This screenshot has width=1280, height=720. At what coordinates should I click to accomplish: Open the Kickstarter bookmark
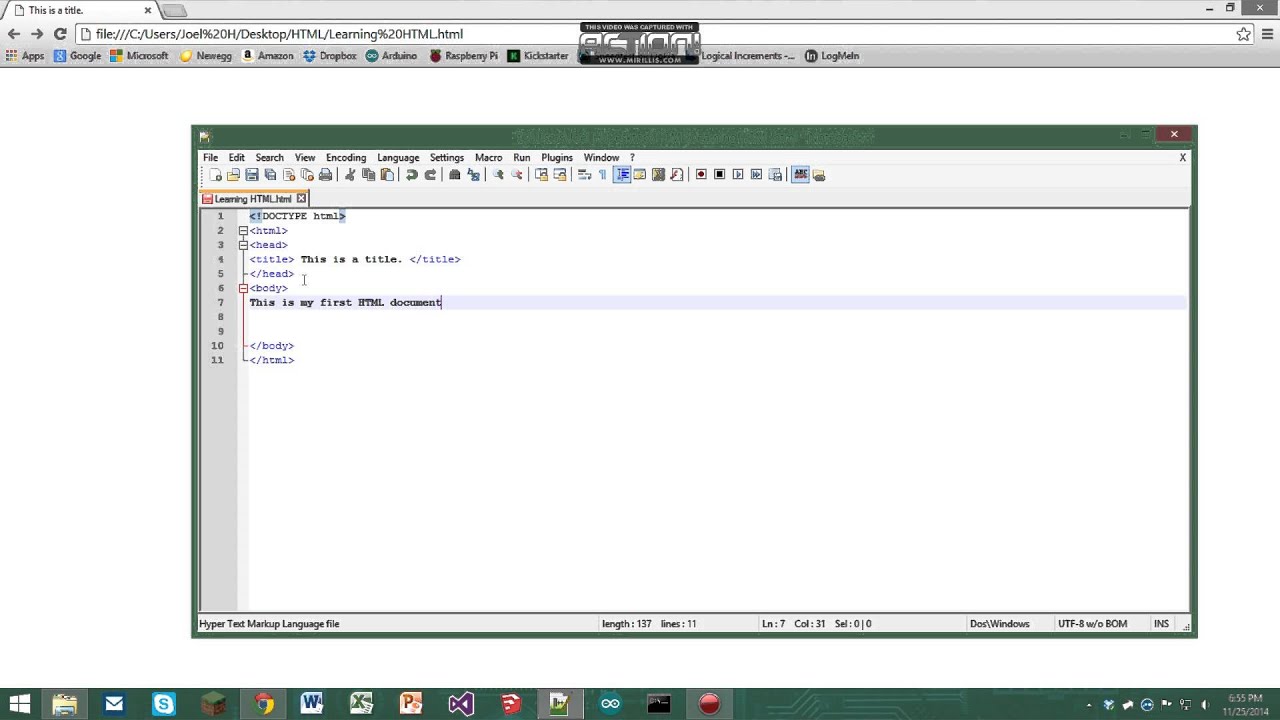[x=538, y=56]
